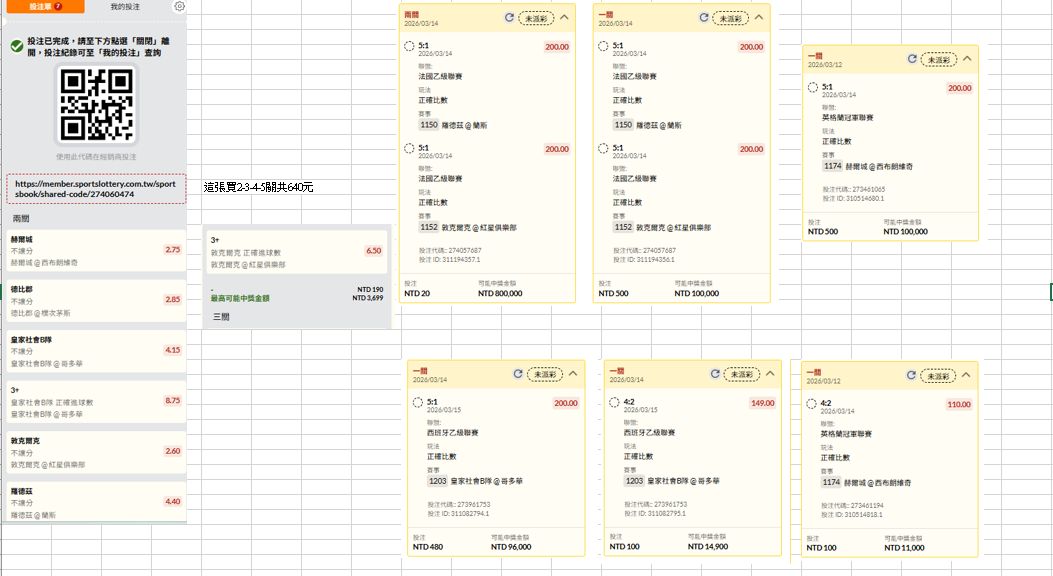Click the NTD 3,699 amount
The width and height of the screenshot is (1053, 576).
pyautogui.click(x=368, y=298)
